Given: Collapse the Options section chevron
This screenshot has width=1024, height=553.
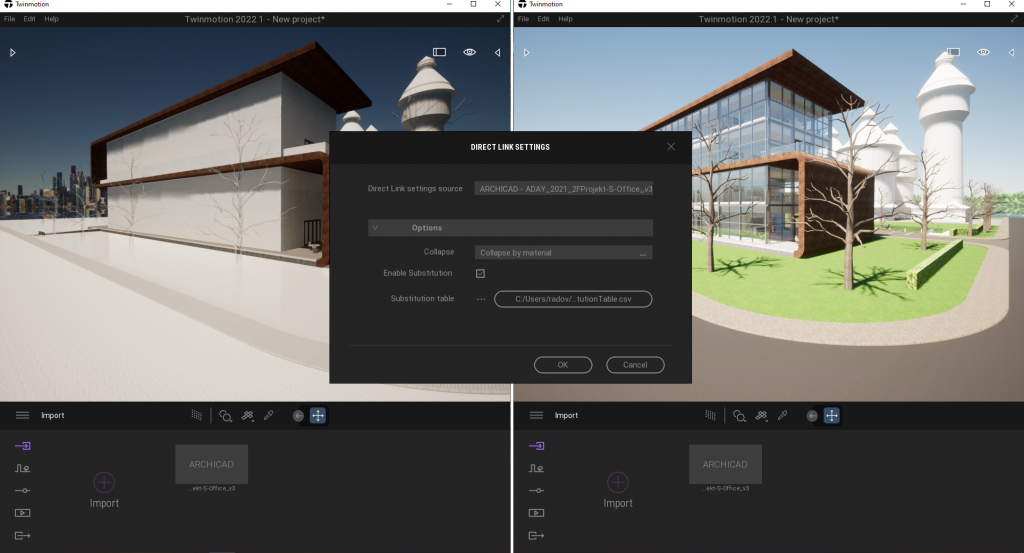Looking at the screenshot, I should coord(375,228).
